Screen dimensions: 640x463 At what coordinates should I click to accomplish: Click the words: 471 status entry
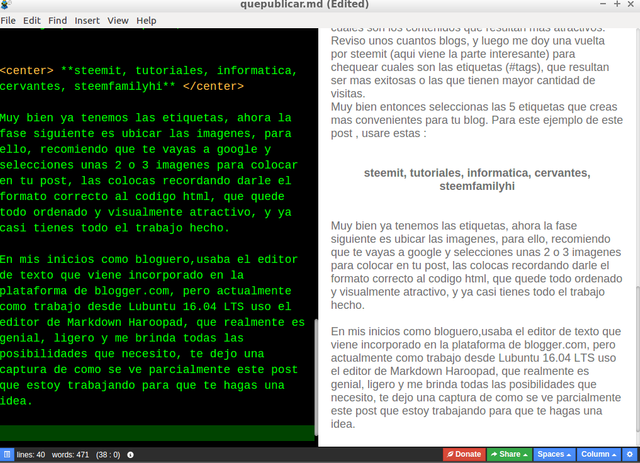[x=70, y=454]
